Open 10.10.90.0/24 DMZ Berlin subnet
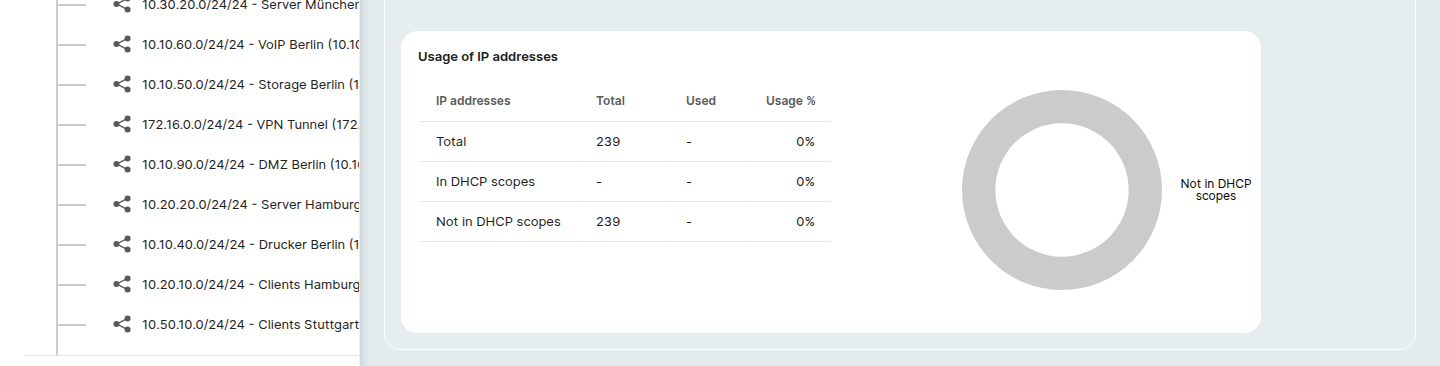 click(x=250, y=164)
